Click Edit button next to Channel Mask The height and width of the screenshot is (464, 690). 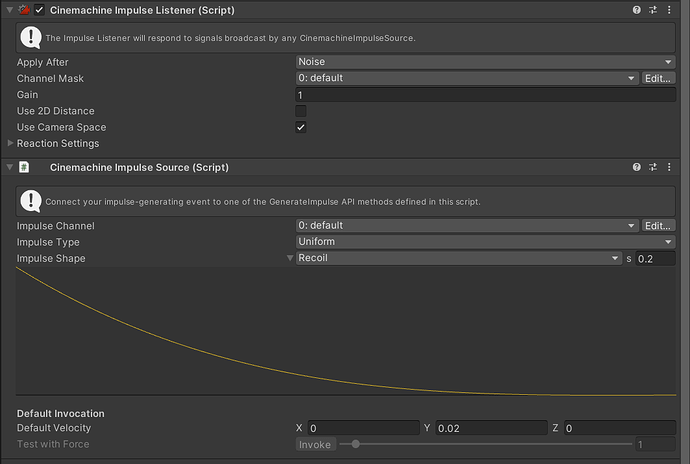click(657, 78)
